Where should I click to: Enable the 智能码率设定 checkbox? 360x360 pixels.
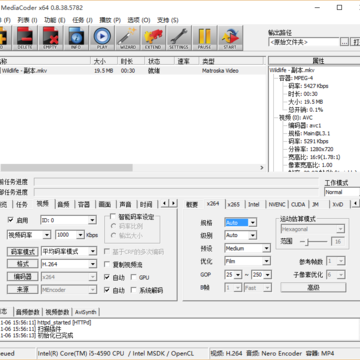pos(113,217)
